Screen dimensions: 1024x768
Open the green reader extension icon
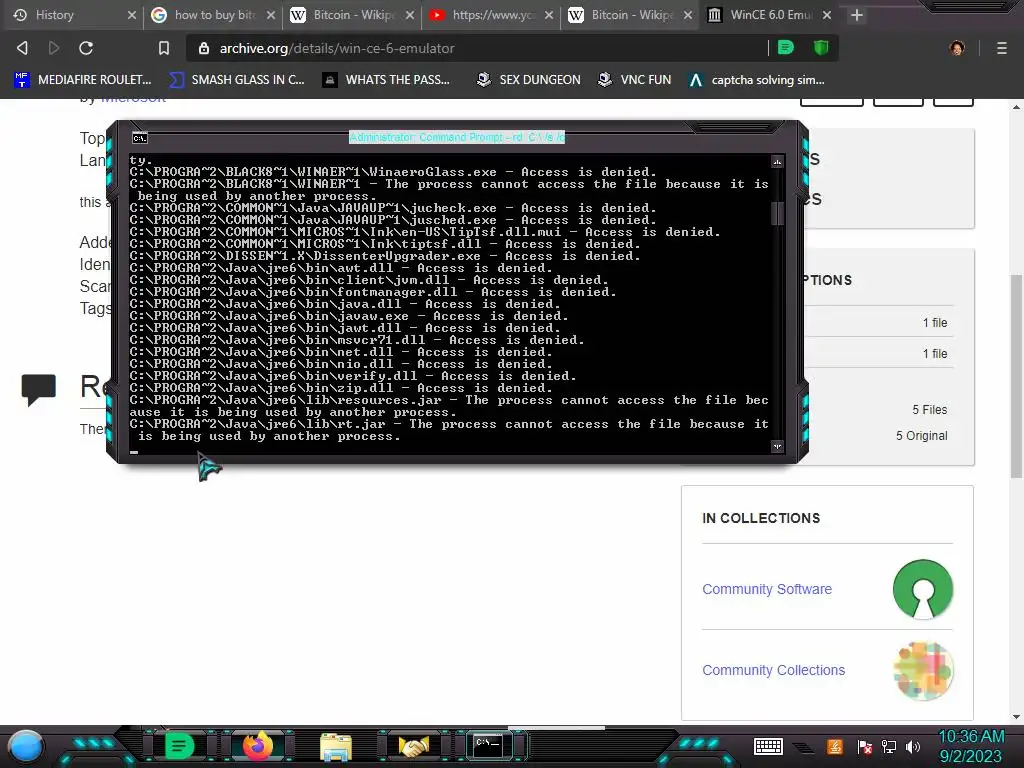tap(786, 47)
